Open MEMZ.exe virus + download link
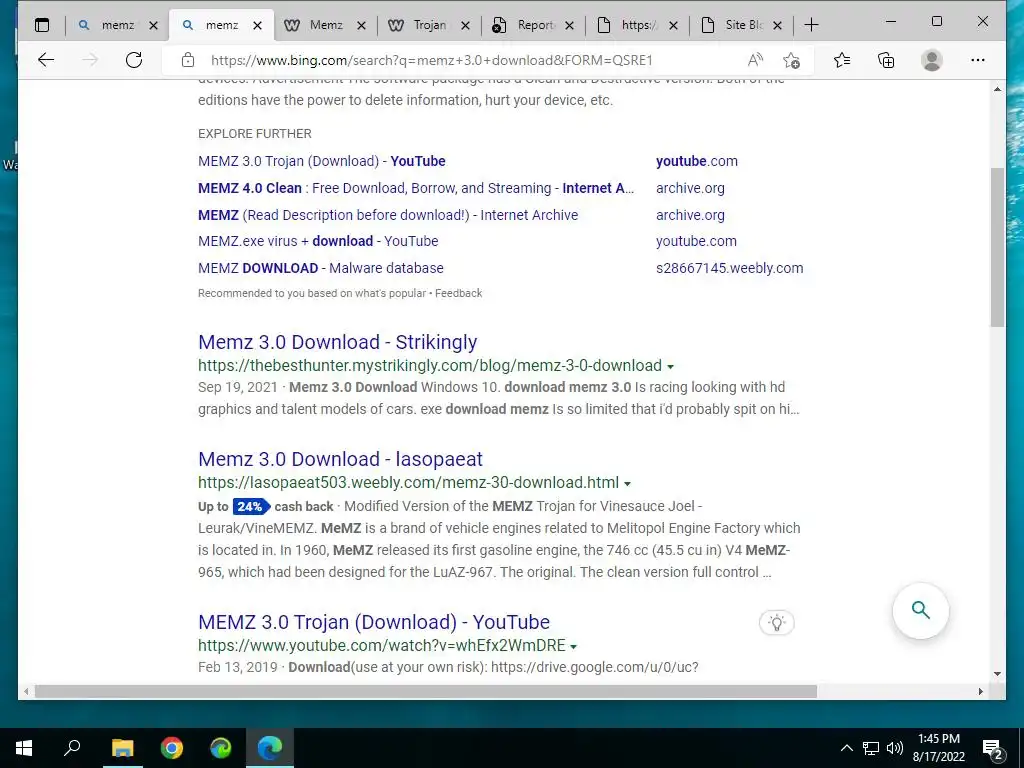The image size is (1024, 768). point(318,241)
